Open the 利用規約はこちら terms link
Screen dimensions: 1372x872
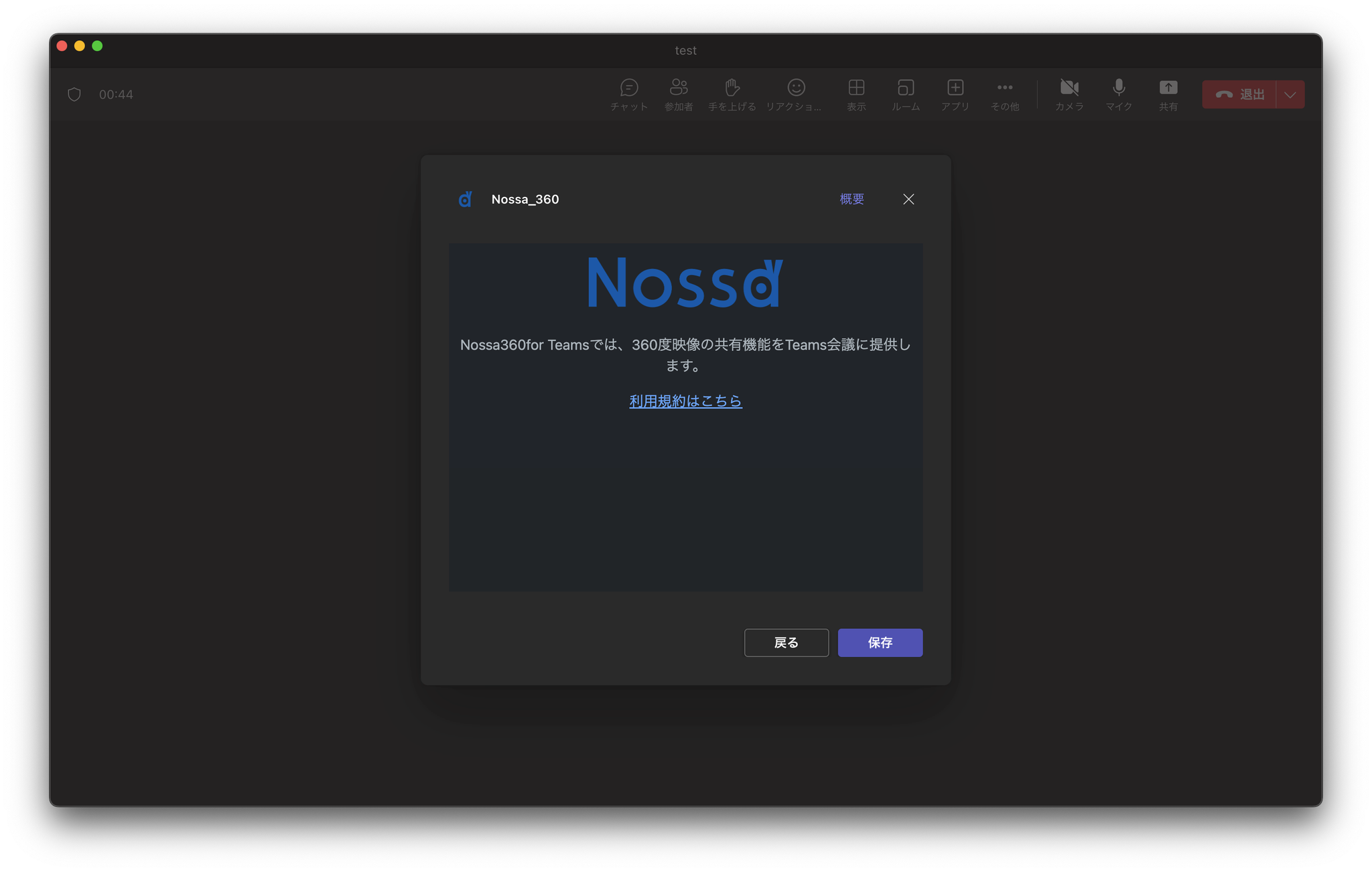coord(685,401)
